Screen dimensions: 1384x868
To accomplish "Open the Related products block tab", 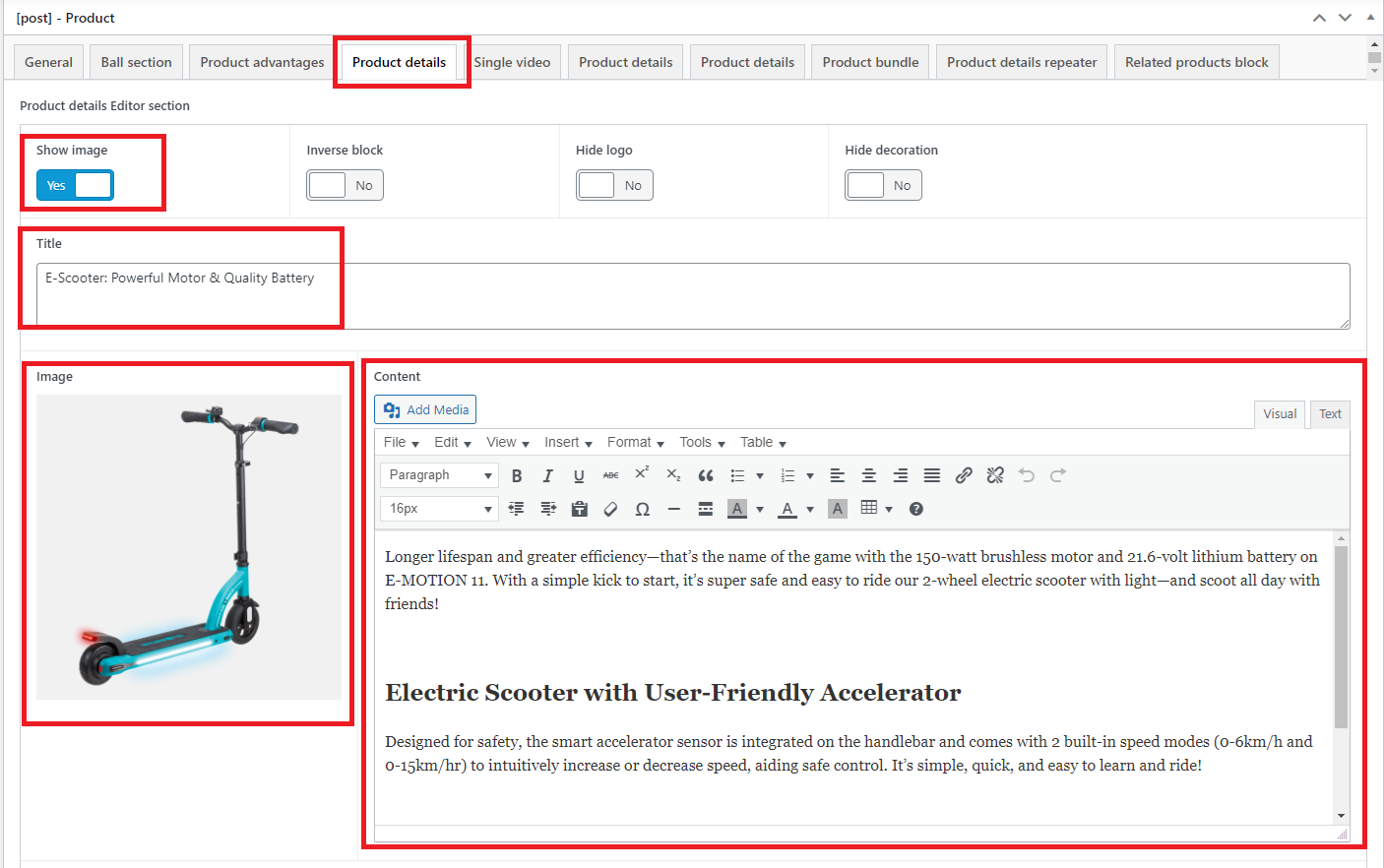I will 1196,62.
